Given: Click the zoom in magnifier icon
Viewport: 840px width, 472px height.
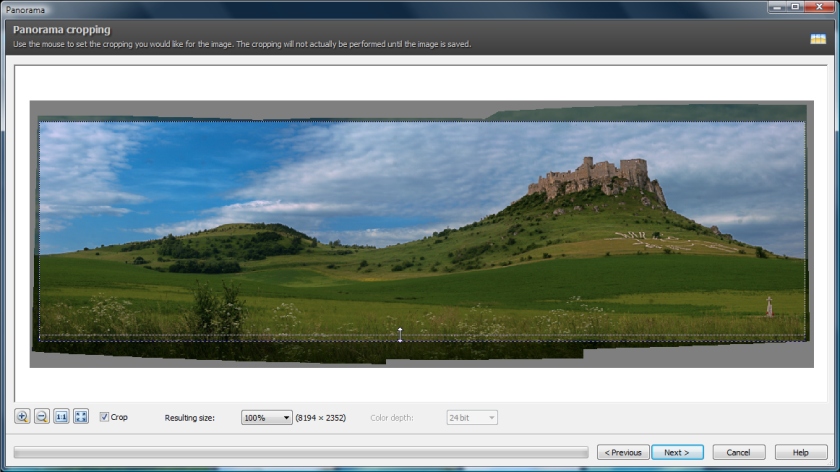Looking at the screenshot, I should pos(22,416).
